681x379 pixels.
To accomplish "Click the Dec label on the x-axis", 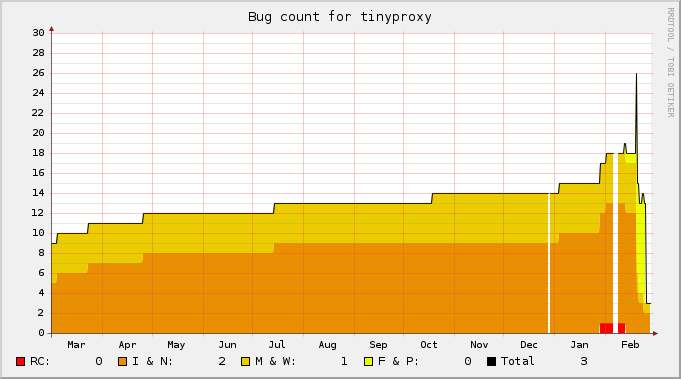I will point(529,345).
